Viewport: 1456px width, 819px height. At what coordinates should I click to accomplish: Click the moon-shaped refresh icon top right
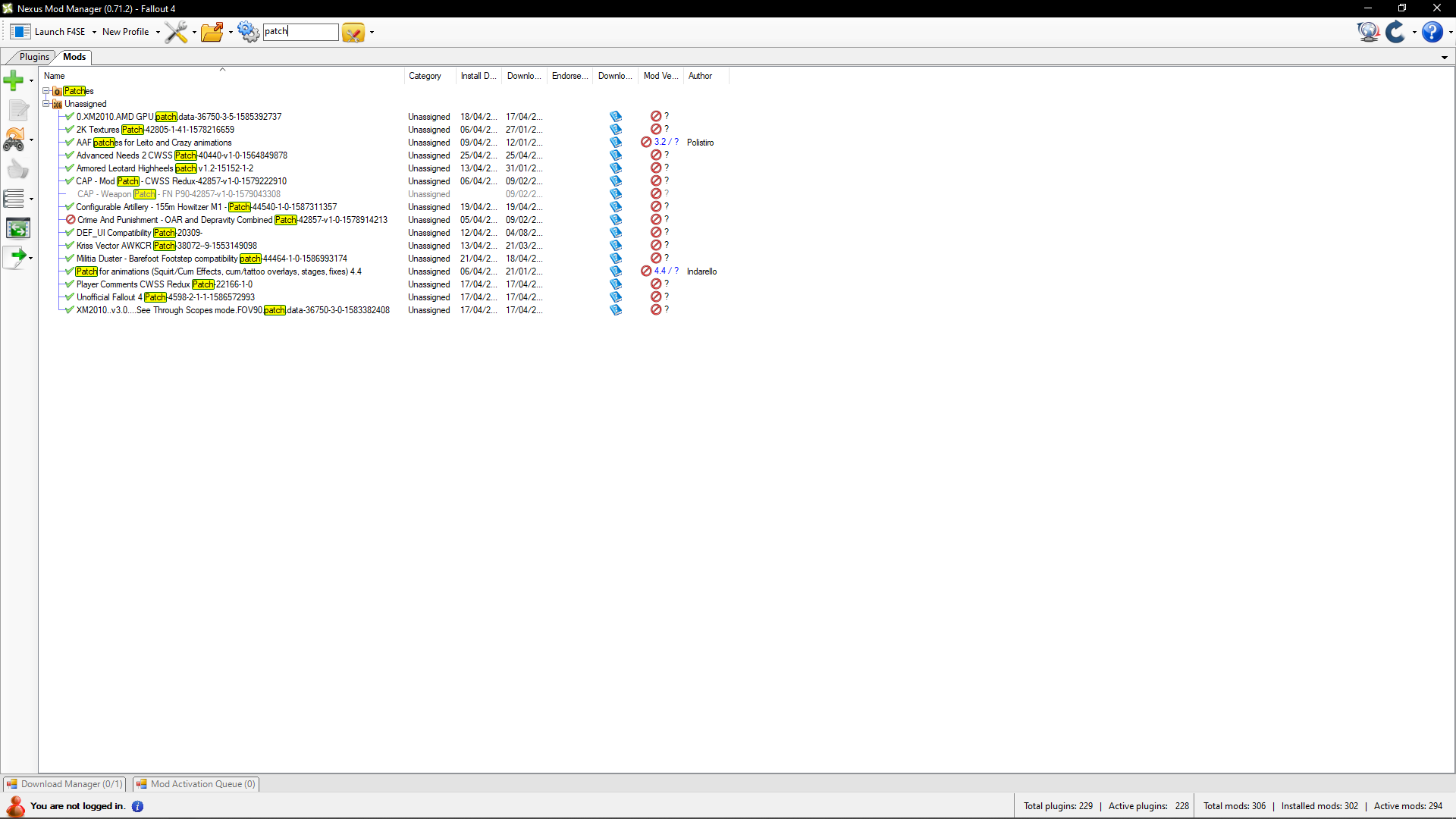tap(1395, 32)
